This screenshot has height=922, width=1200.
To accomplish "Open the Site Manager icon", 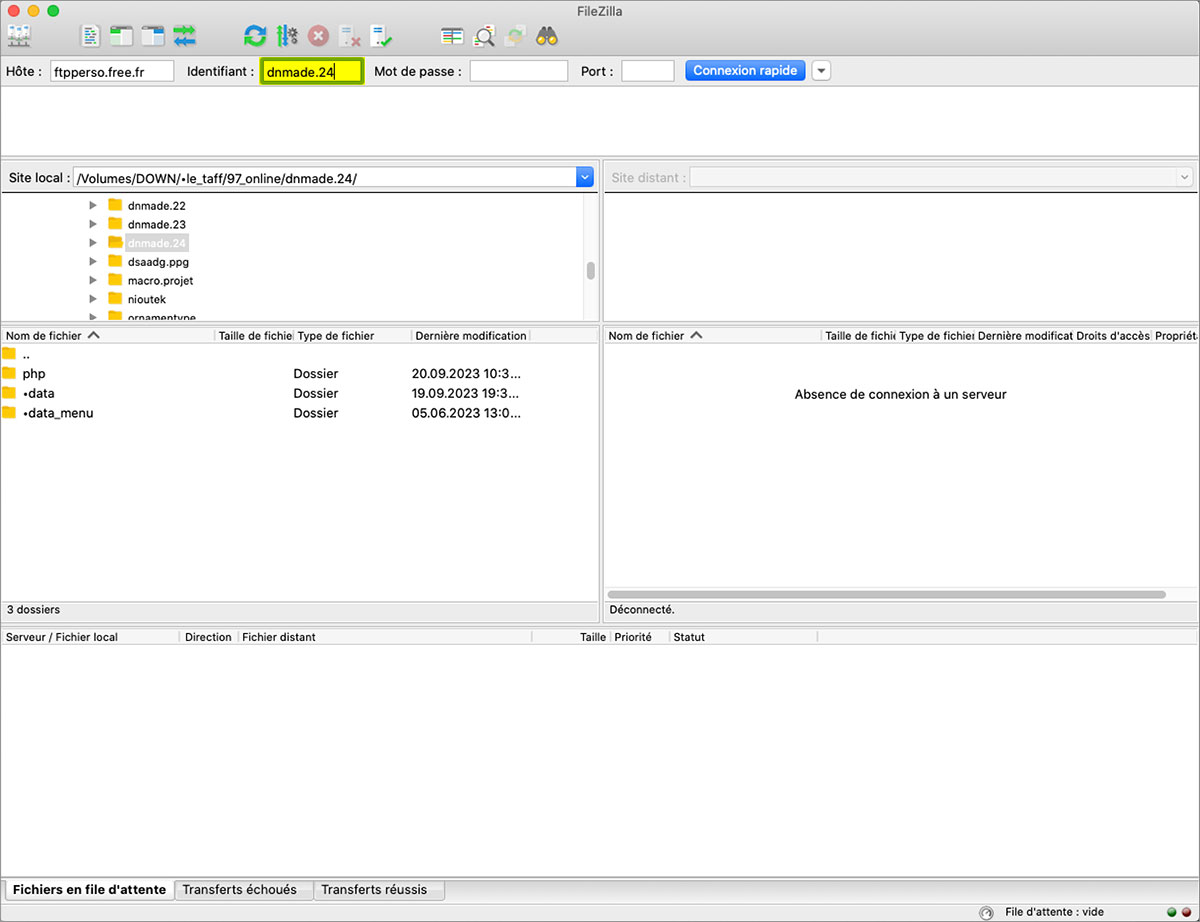I will pos(19,37).
